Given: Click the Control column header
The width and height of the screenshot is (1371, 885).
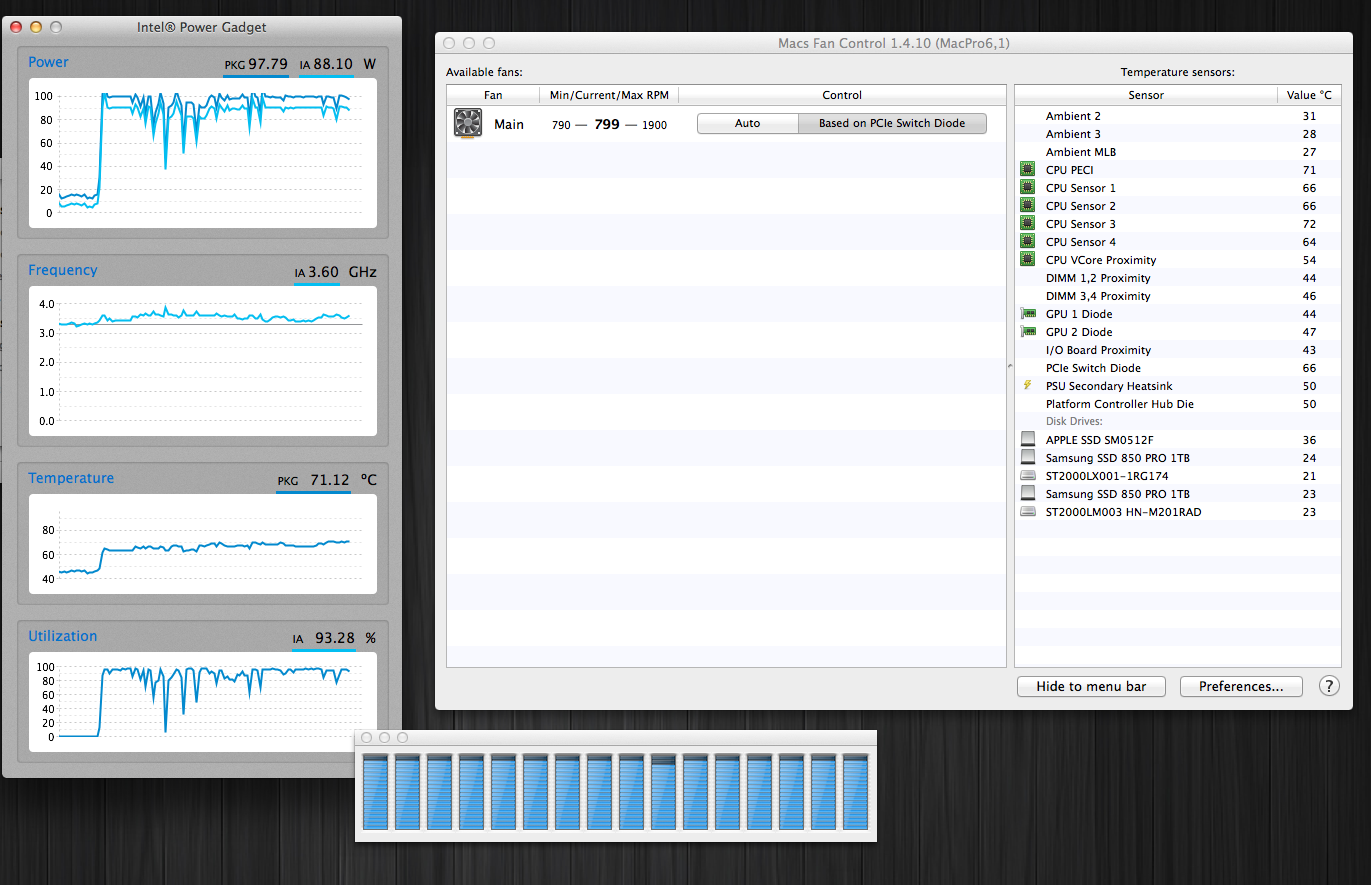Looking at the screenshot, I should pyautogui.click(x=842, y=95).
